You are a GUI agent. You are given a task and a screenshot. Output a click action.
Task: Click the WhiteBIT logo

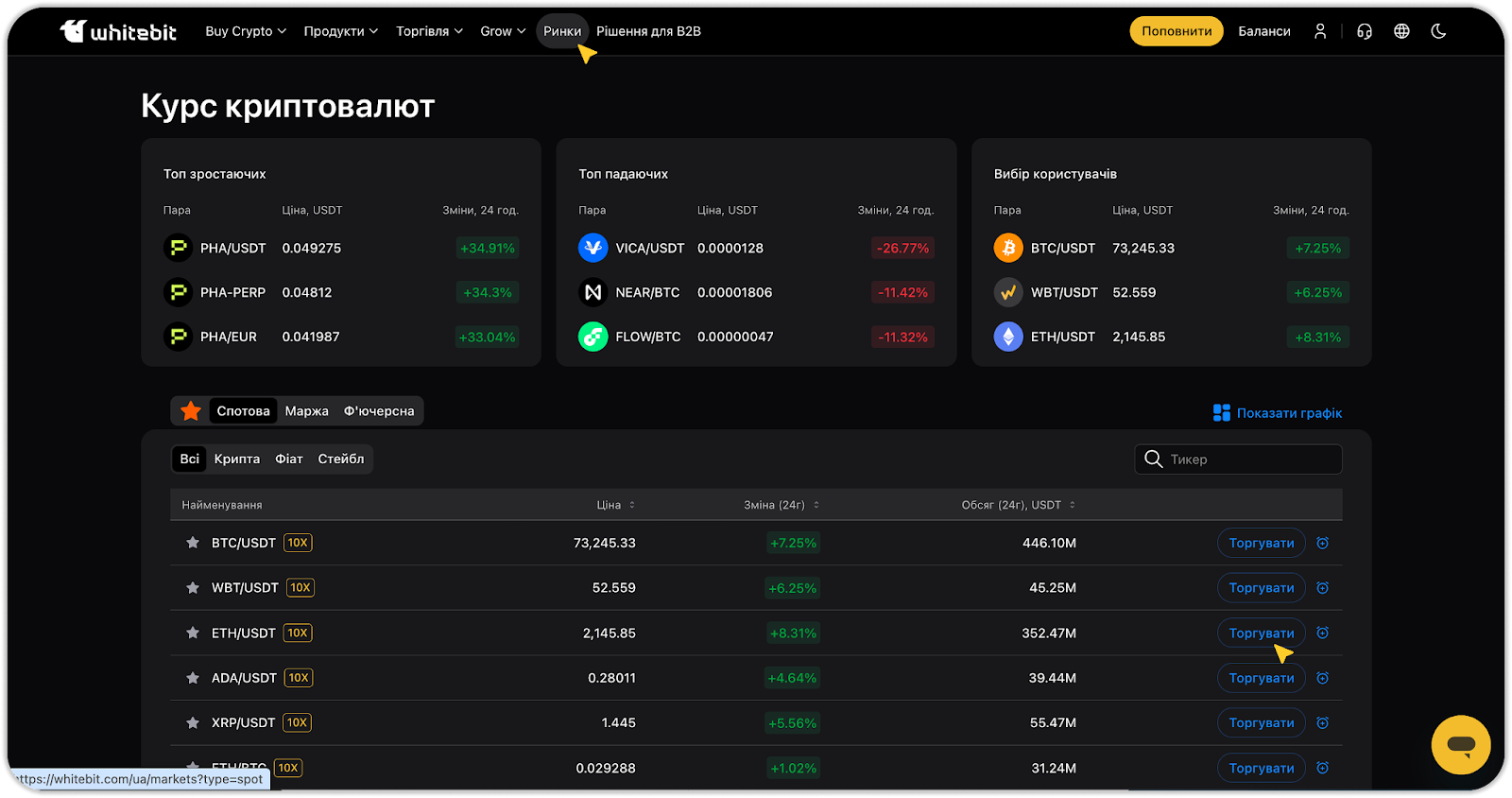(118, 31)
